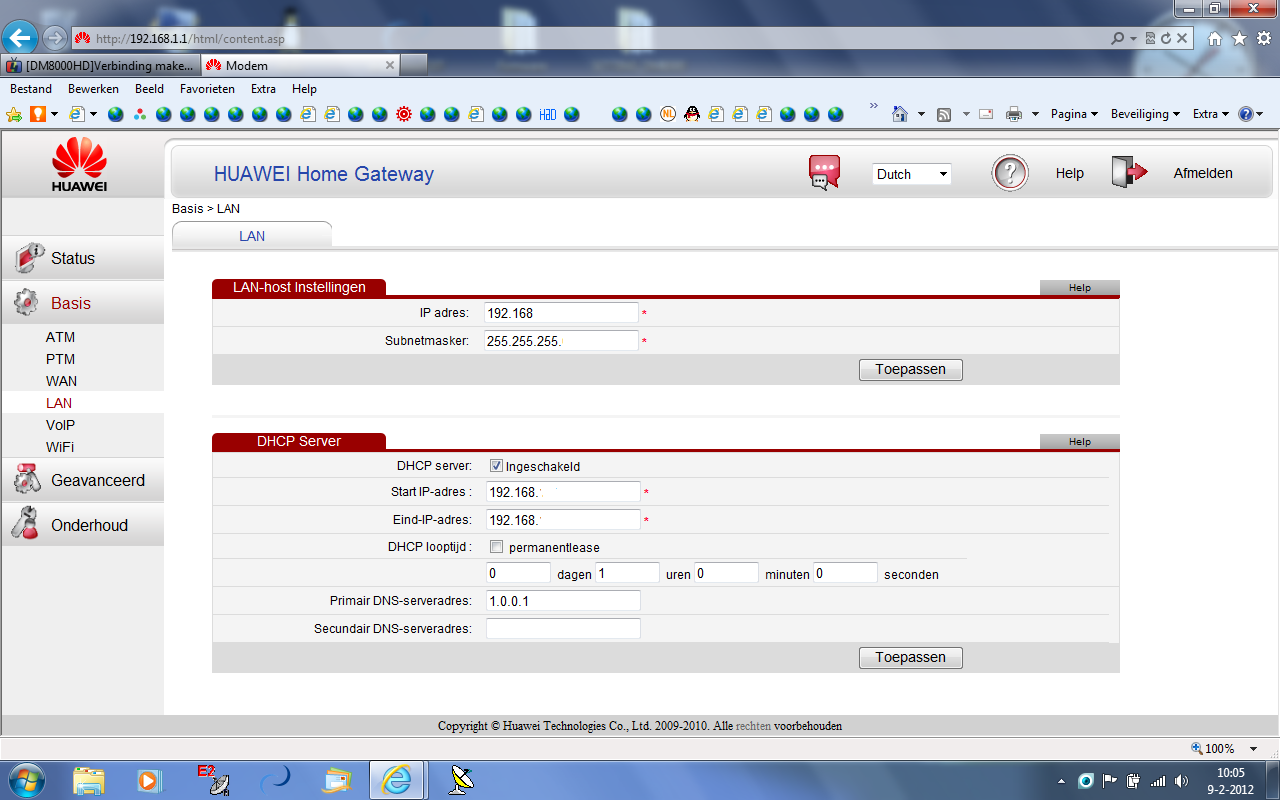Image resolution: width=1280 pixels, height=800 pixels.
Task: Click the Secundair DNS-serveradres field
Action: click(x=563, y=628)
